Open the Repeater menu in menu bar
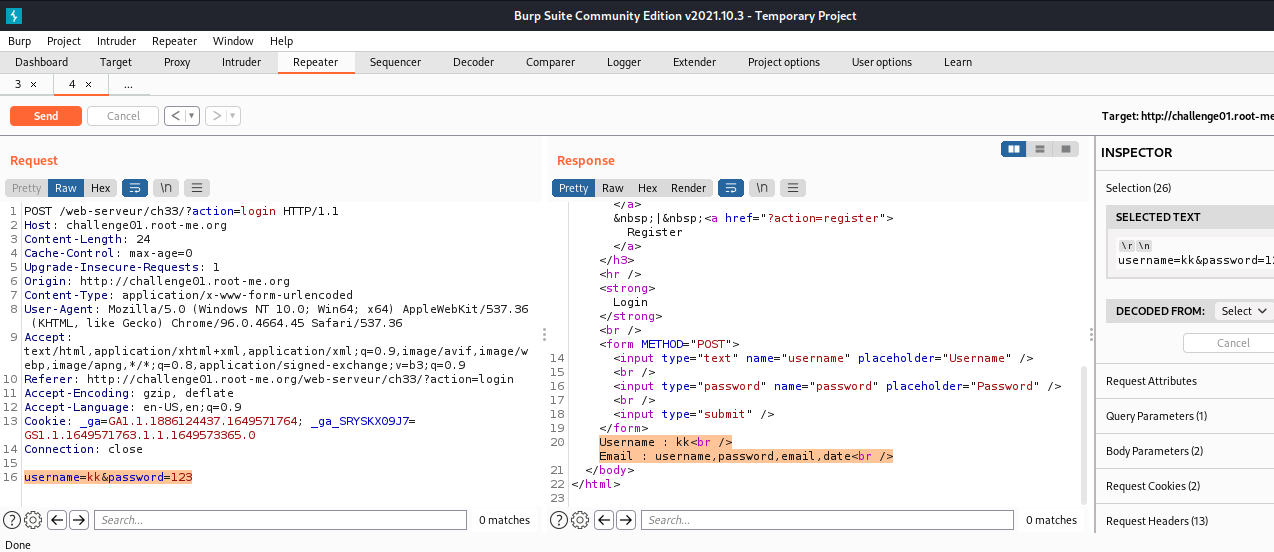Screen dimensions: 1274x552 pos(175,41)
